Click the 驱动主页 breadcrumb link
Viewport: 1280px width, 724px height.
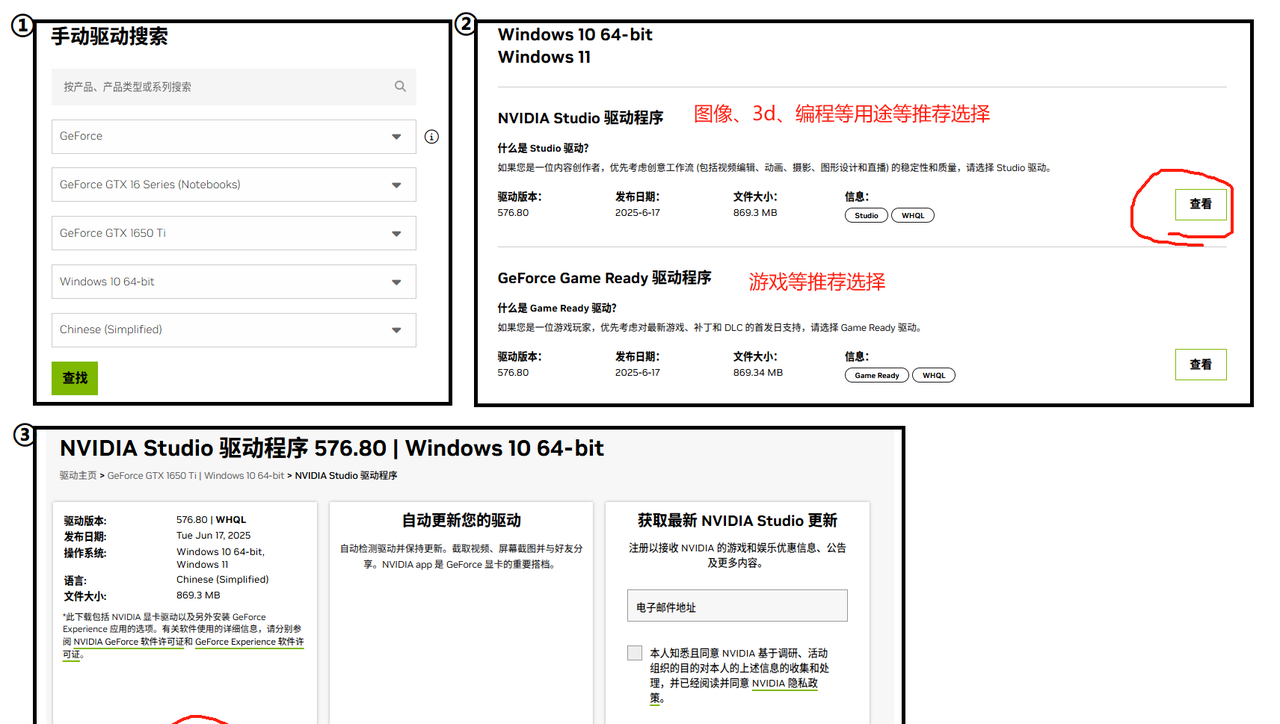[x=77, y=475]
